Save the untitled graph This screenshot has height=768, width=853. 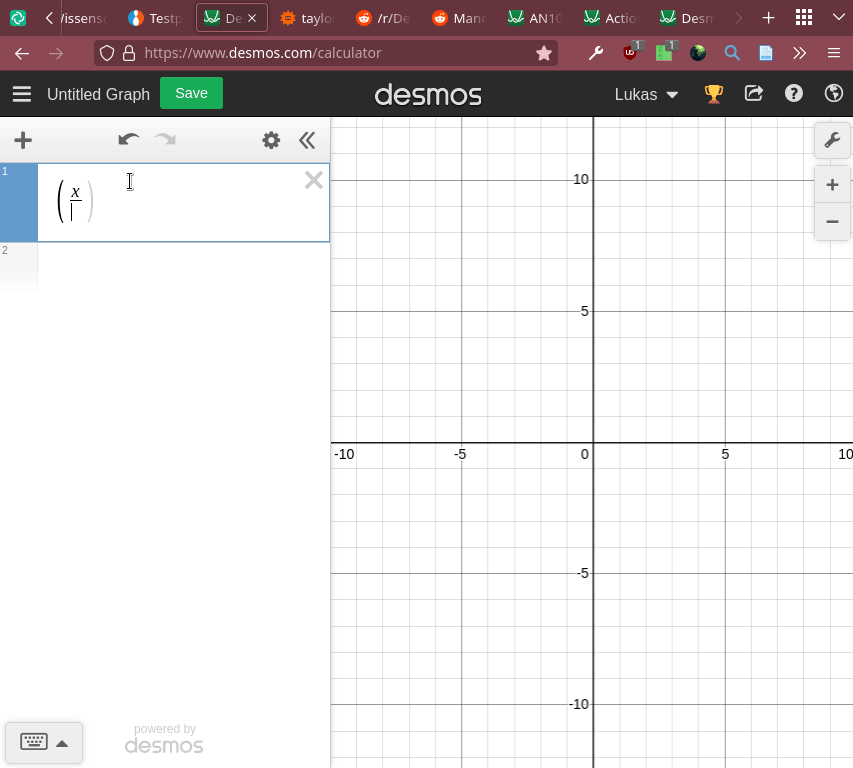(191, 93)
